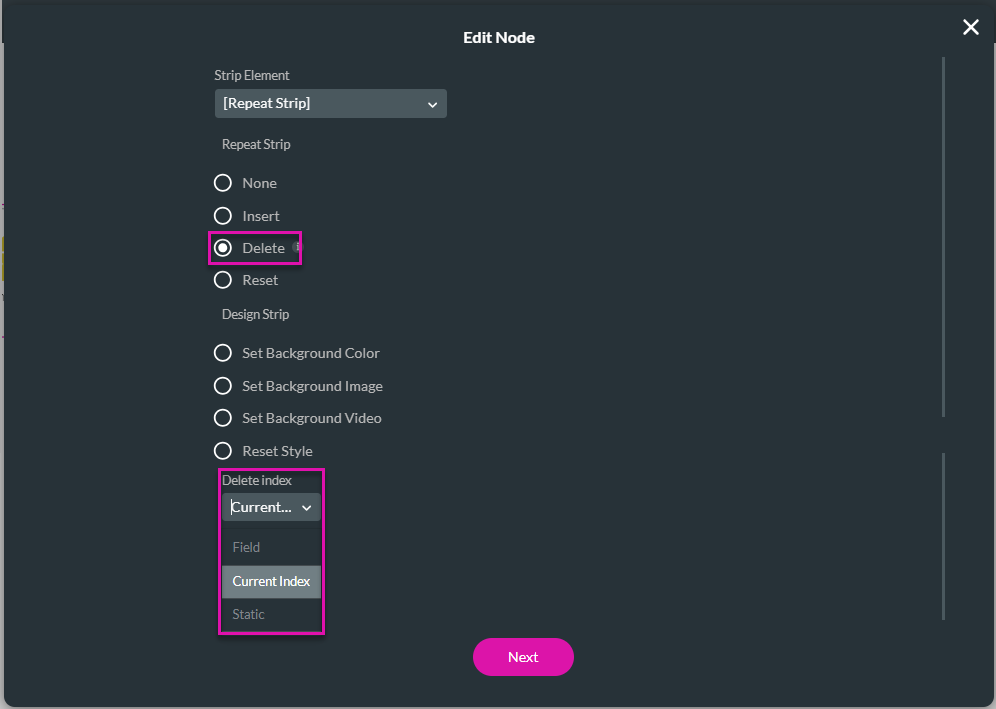Enable the Insert option

[x=222, y=215]
